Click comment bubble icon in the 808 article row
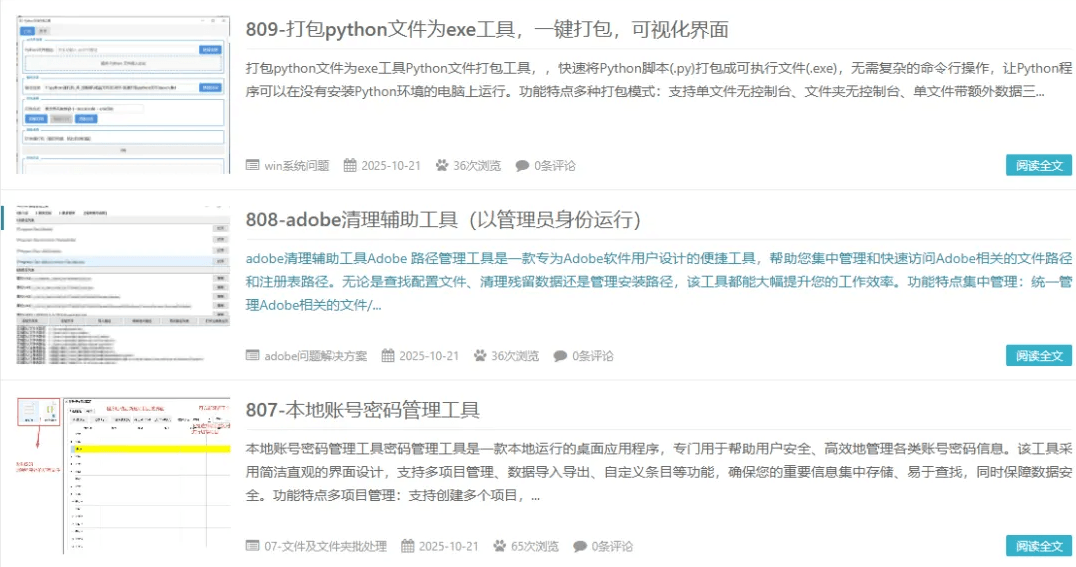Viewport: 1076px width, 567px height. [560, 356]
